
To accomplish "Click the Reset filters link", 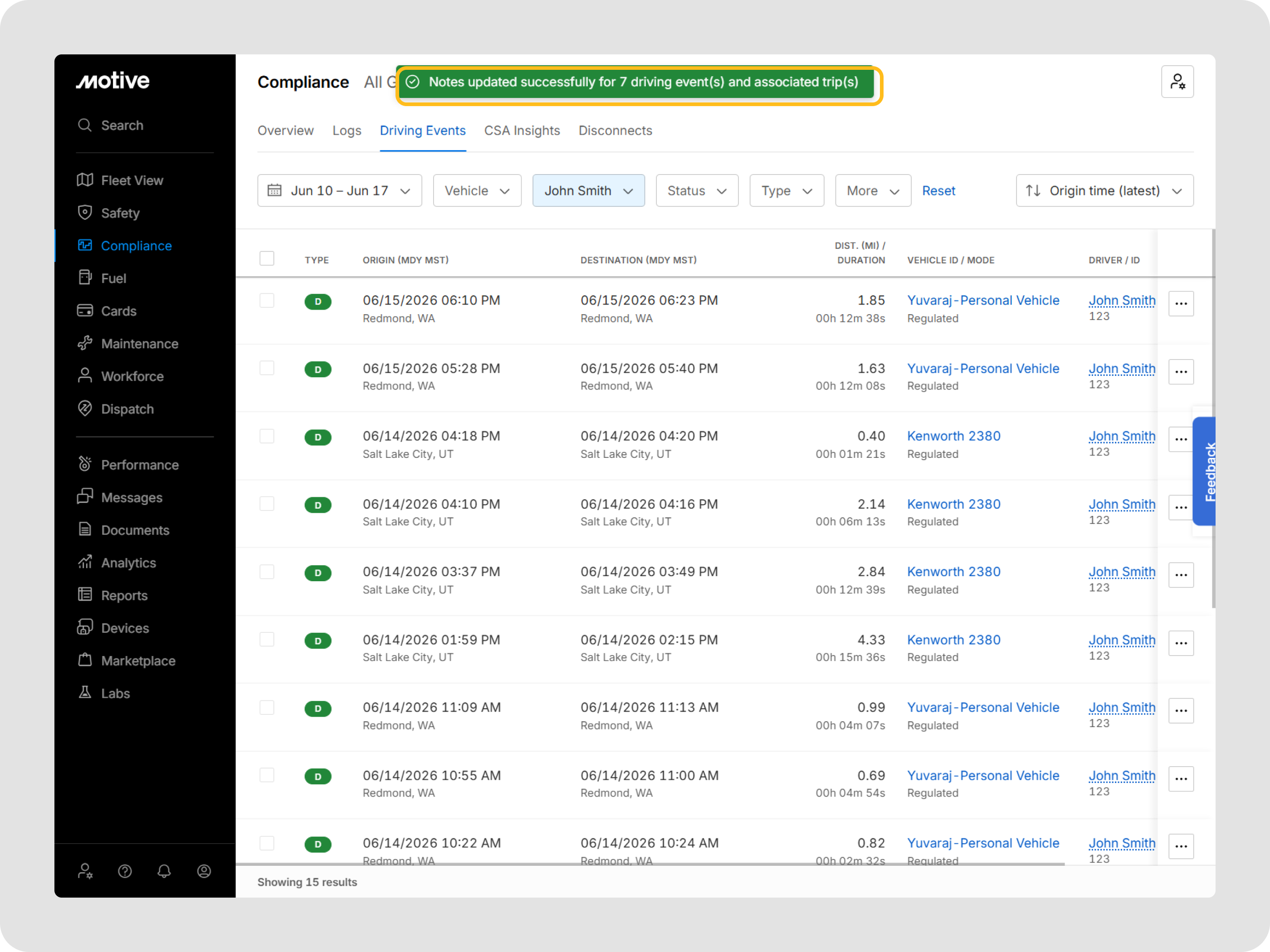I will pyautogui.click(x=938, y=190).
